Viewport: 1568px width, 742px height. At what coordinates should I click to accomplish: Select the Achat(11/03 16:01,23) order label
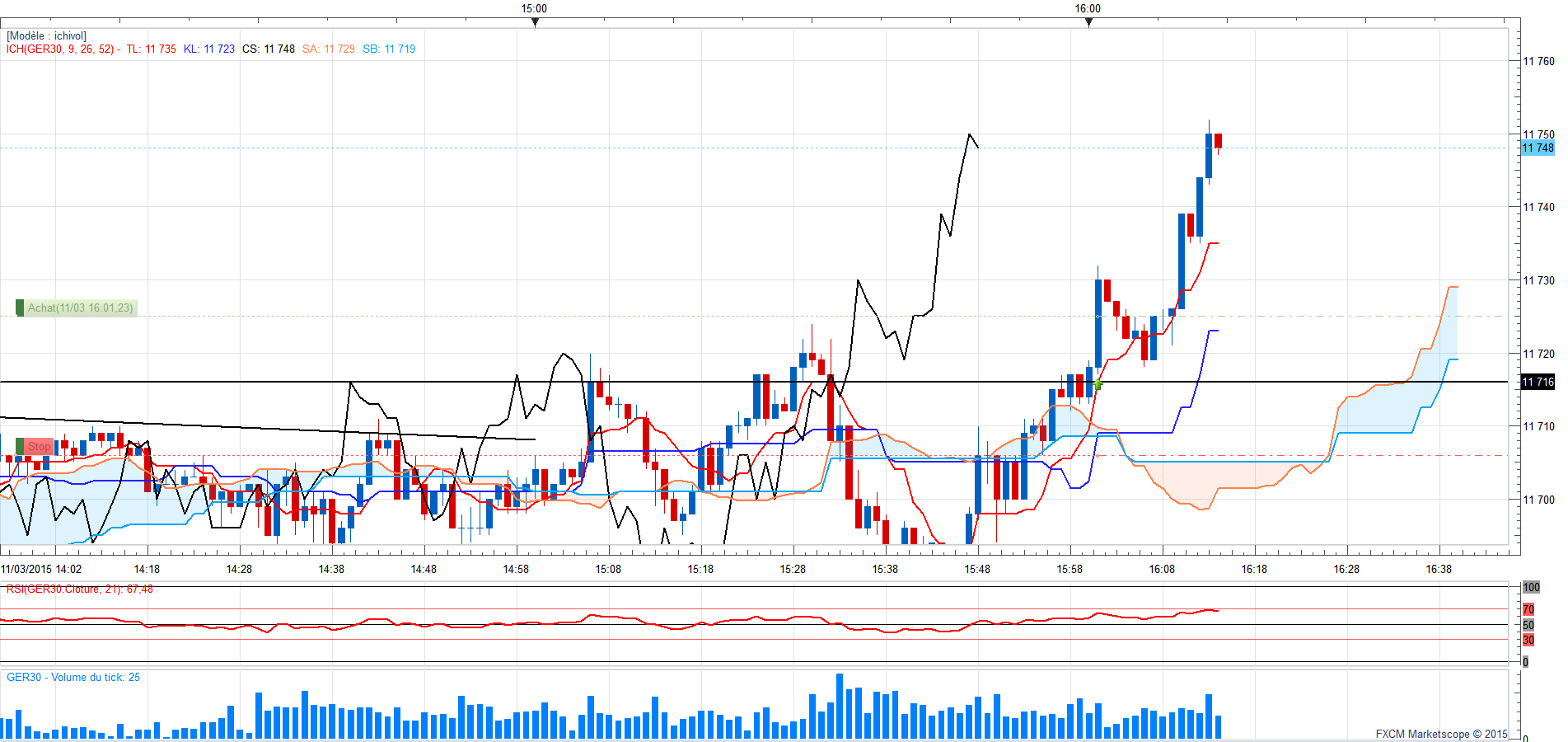pos(77,308)
